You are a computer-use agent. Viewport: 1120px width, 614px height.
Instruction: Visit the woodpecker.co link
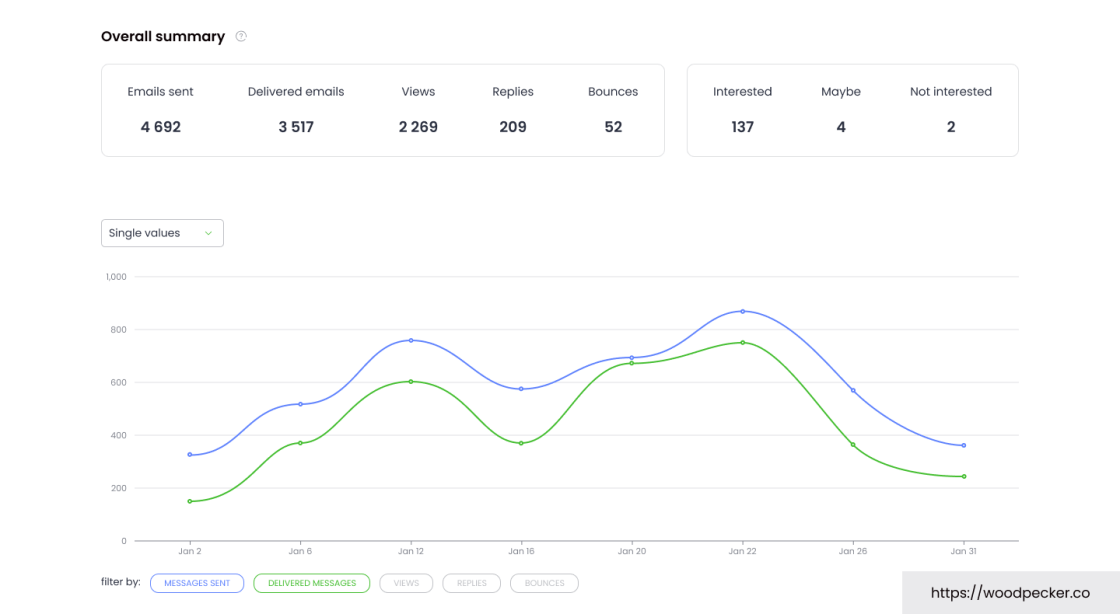click(x=1011, y=592)
